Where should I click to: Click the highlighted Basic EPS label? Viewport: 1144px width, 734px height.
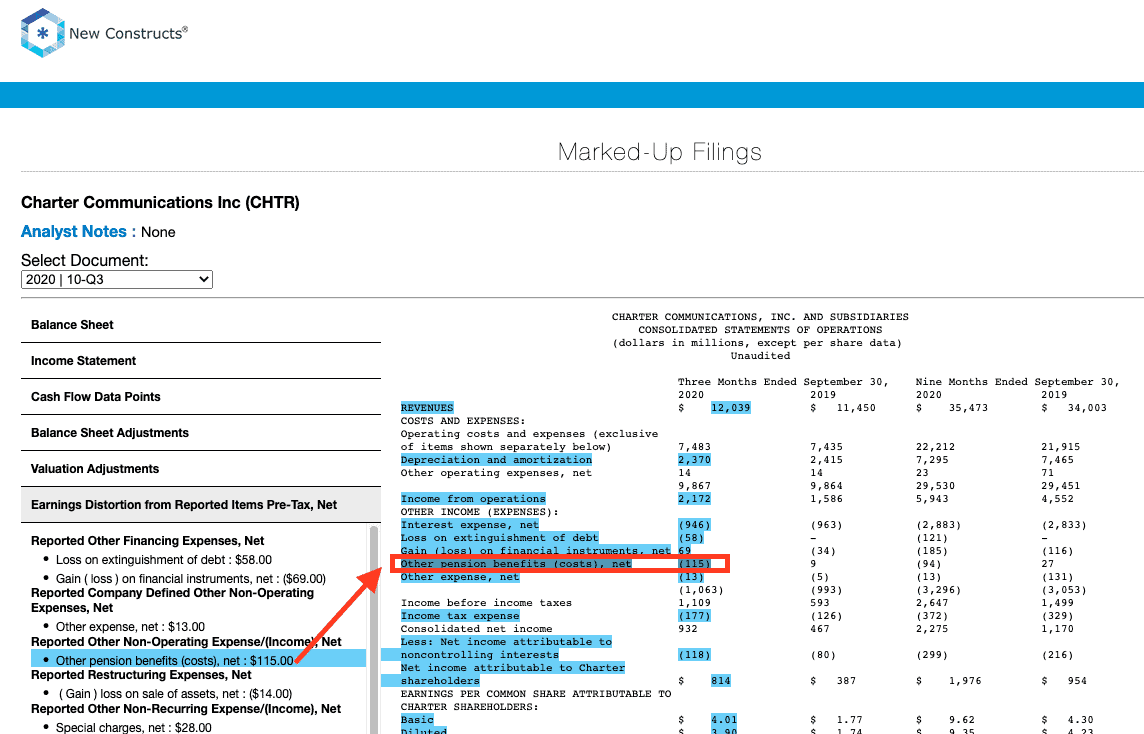(x=417, y=719)
